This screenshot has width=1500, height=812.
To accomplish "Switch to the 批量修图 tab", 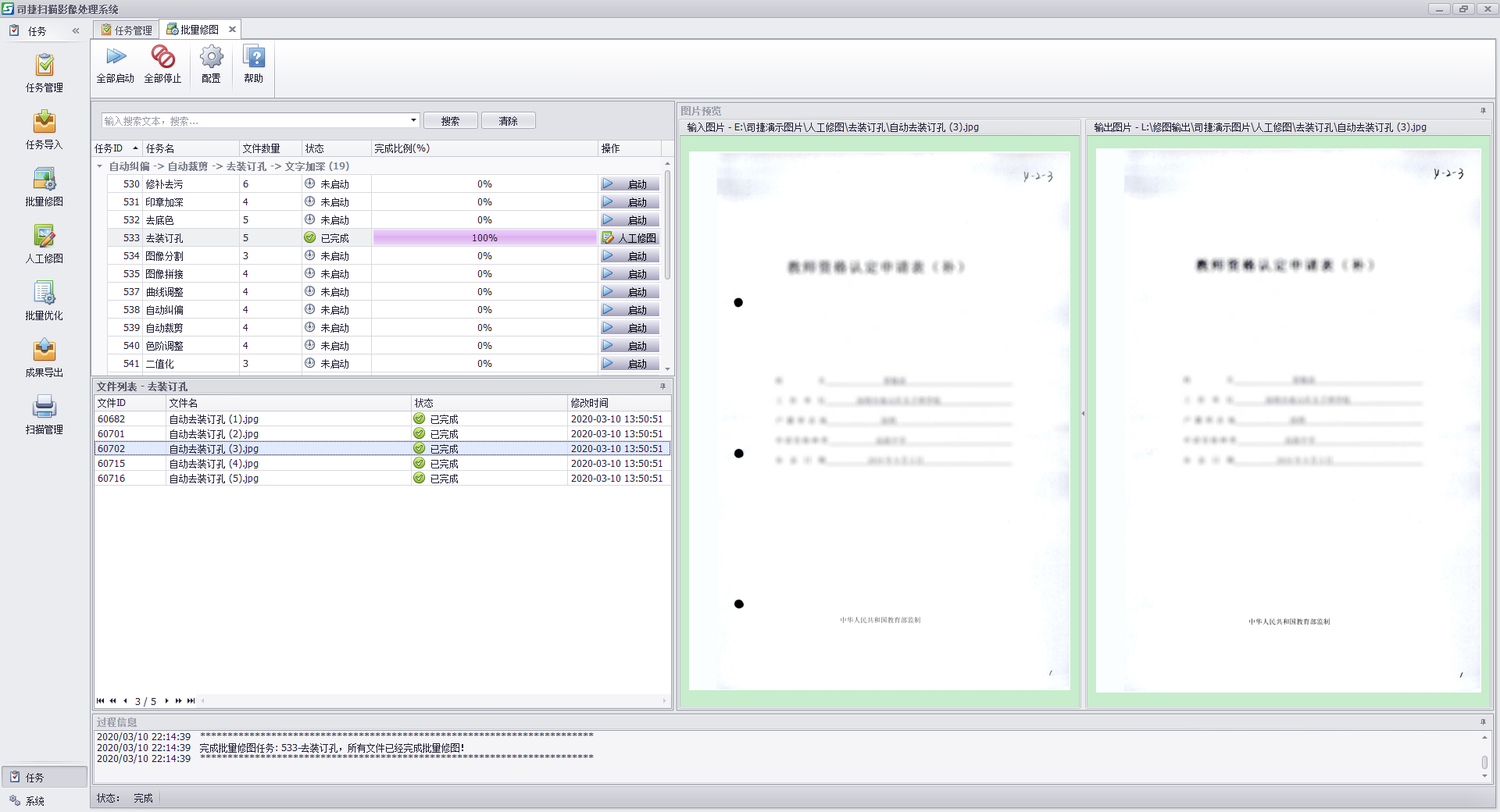I will (193, 30).
